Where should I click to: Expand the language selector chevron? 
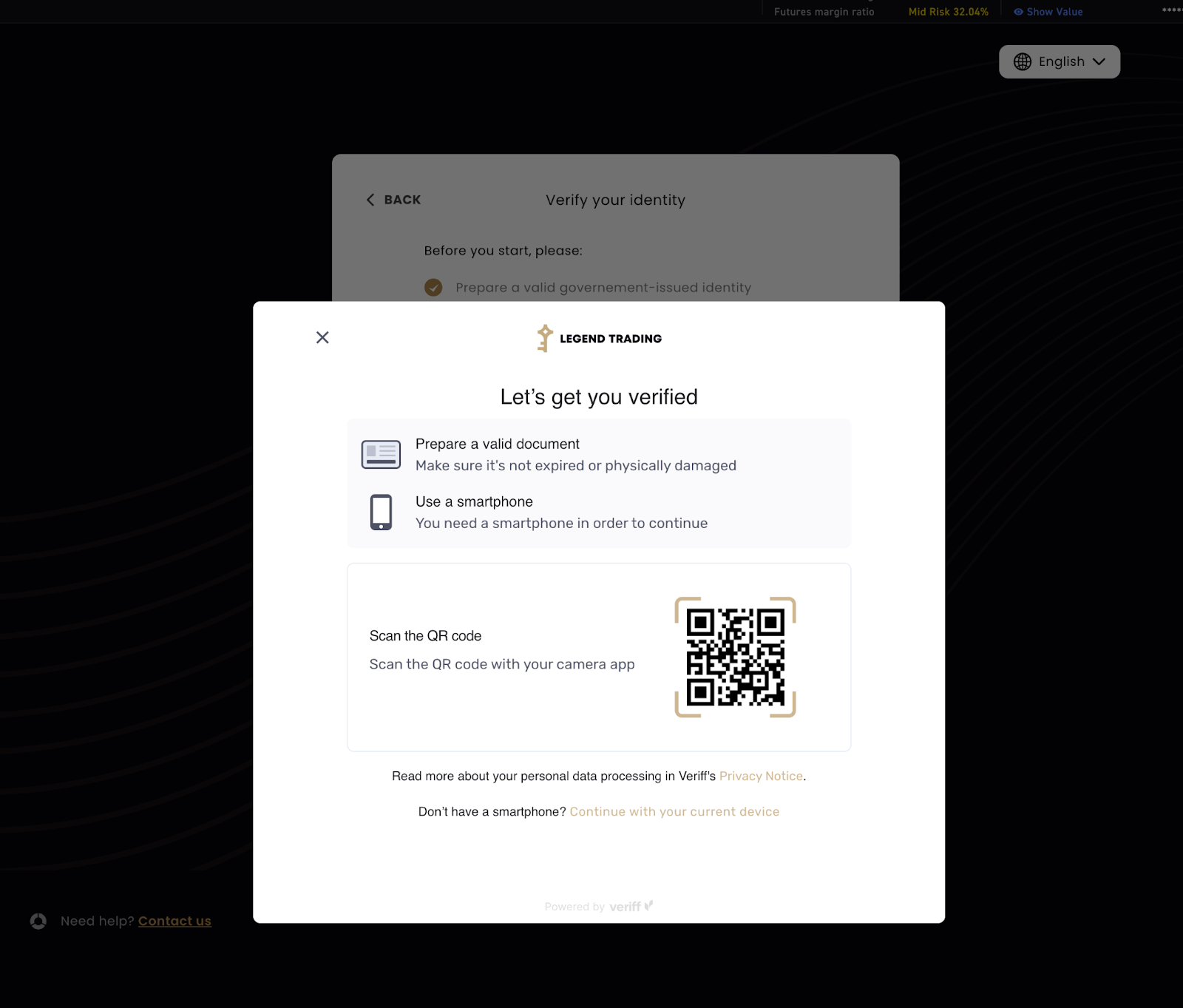tap(1099, 61)
